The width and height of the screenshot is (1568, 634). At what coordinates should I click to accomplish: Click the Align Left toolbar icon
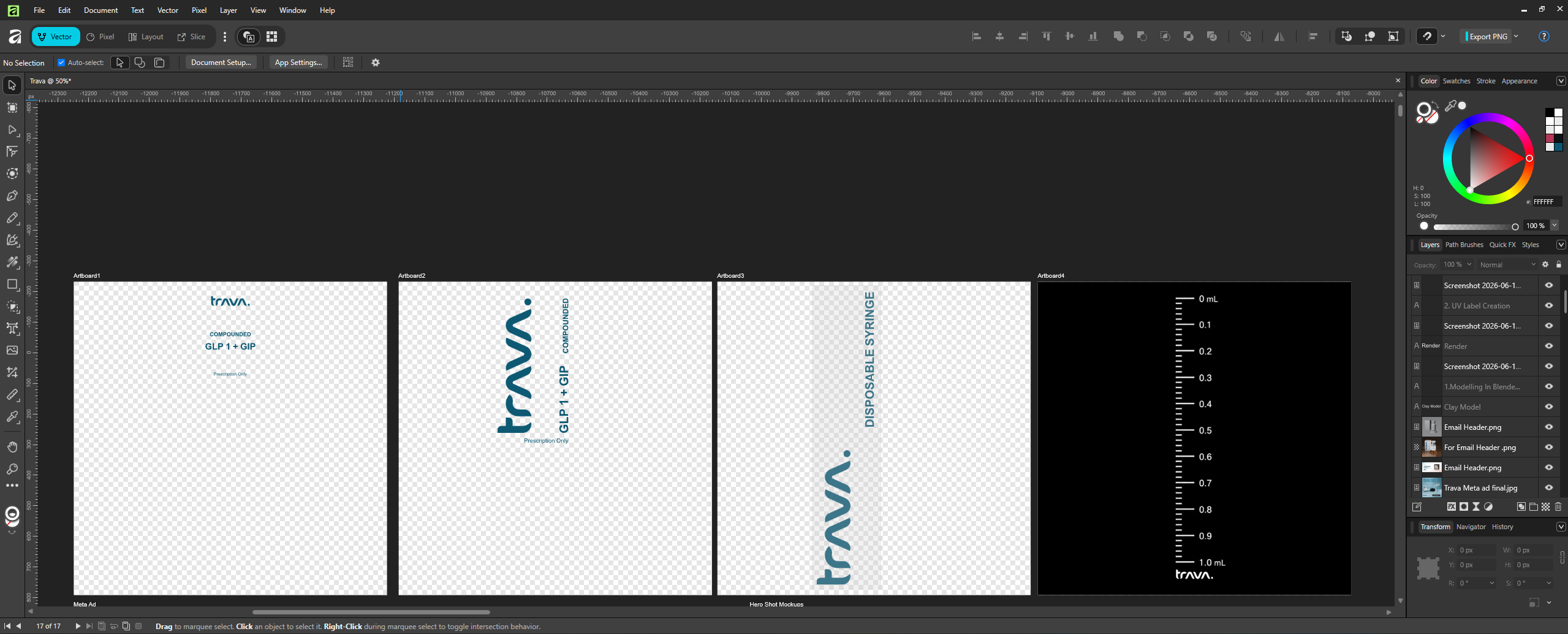pos(977,37)
